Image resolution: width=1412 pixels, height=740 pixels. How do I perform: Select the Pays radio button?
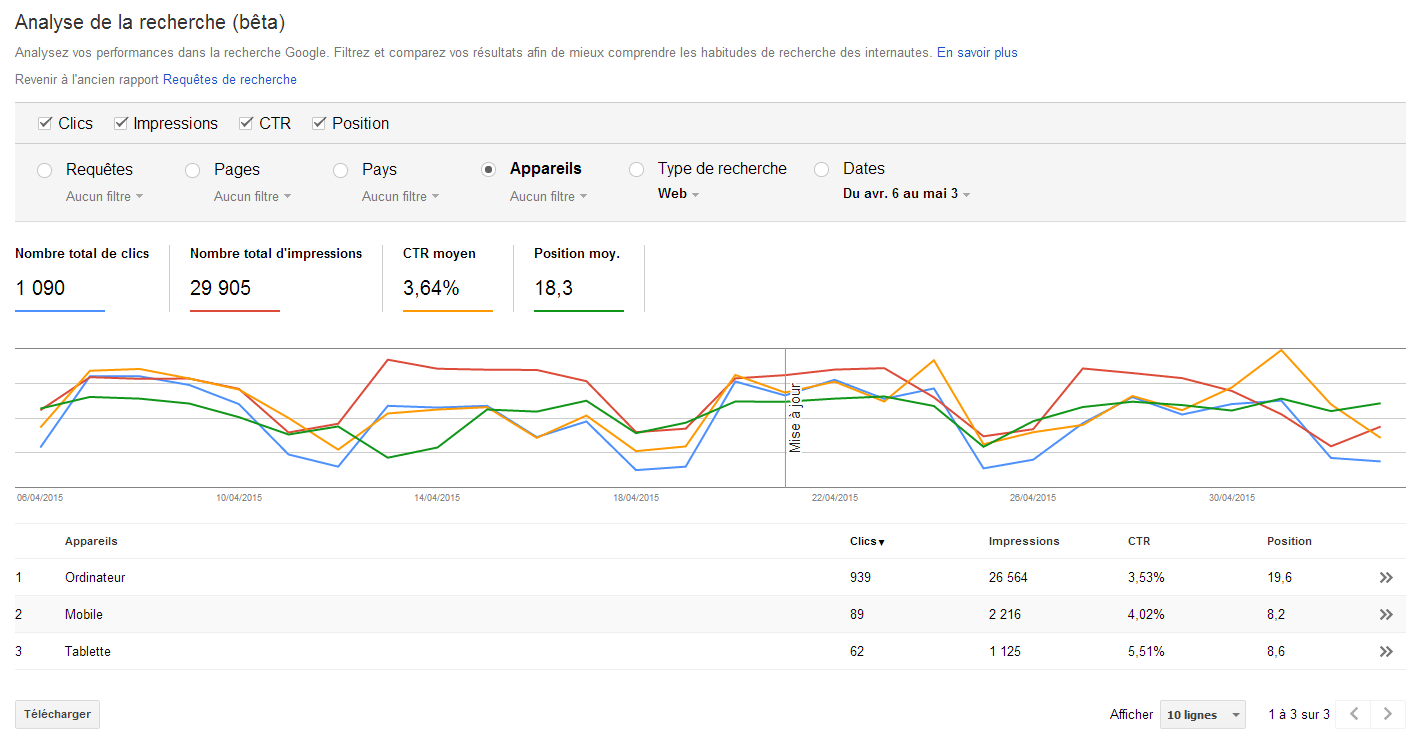pos(341,170)
